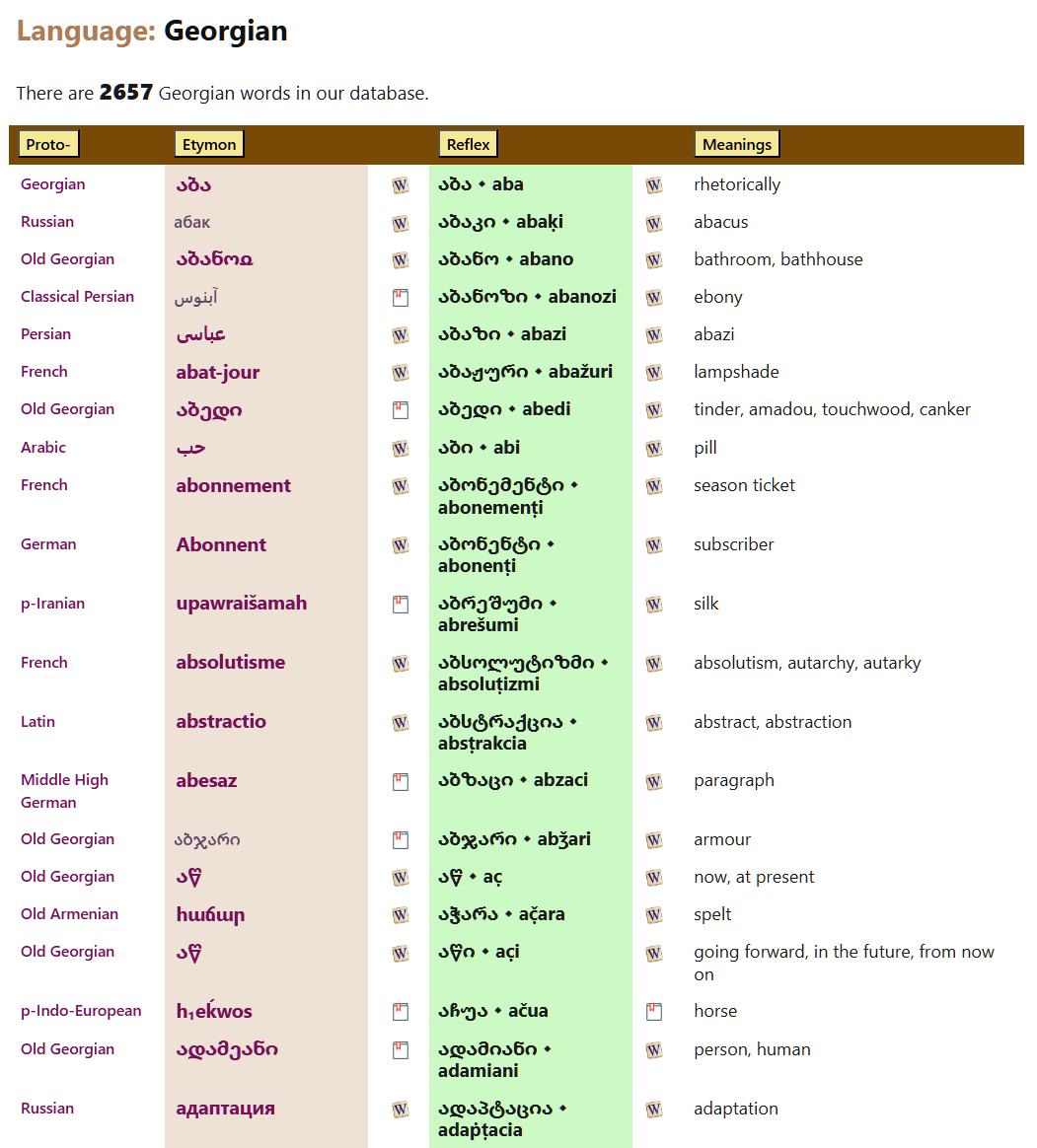Open book source icon beside etymon abesaz
This screenshot has height=1148, width=1037.
pos(400,782)
